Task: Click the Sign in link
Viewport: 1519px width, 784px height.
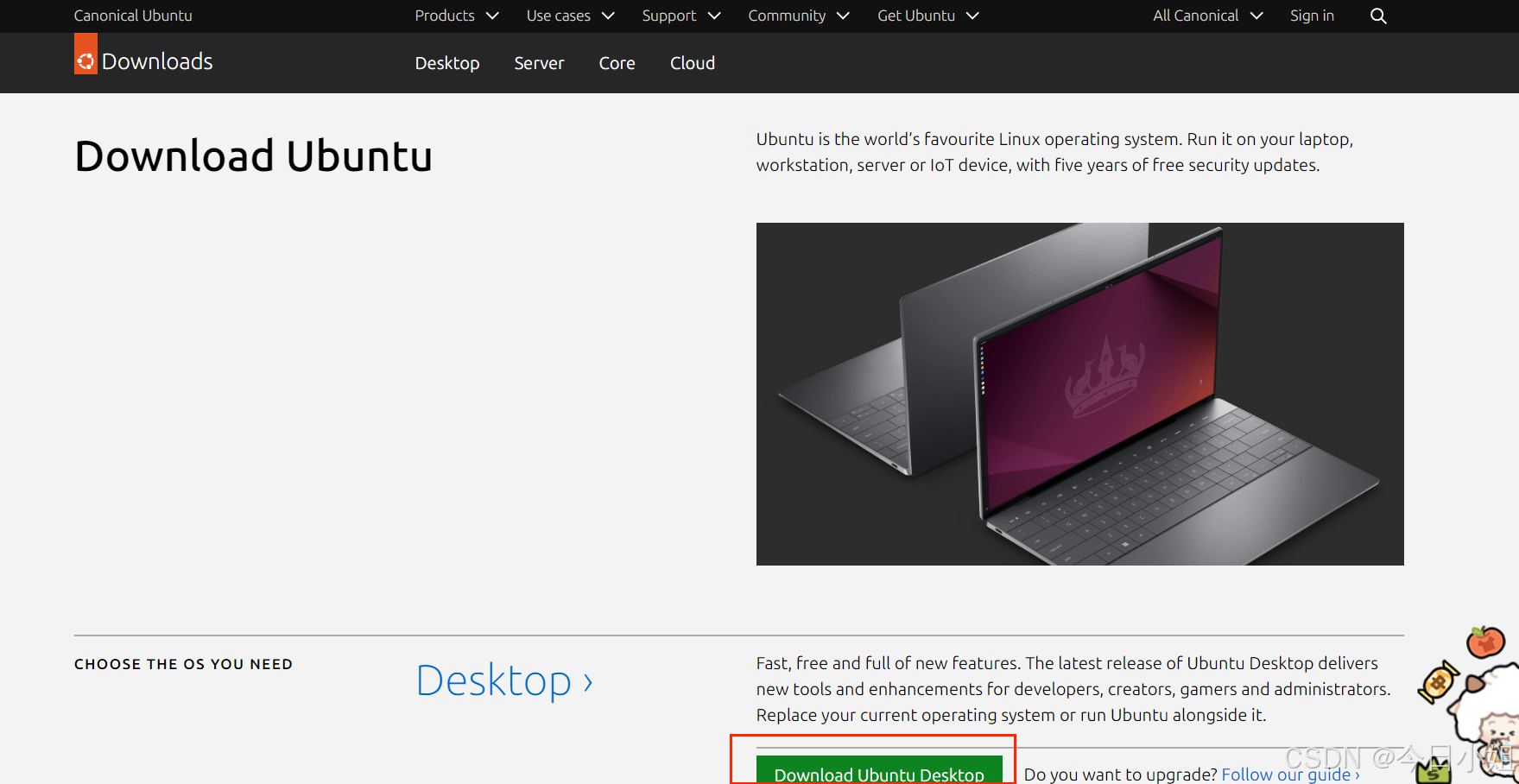Action: (x=1312, y=16)
